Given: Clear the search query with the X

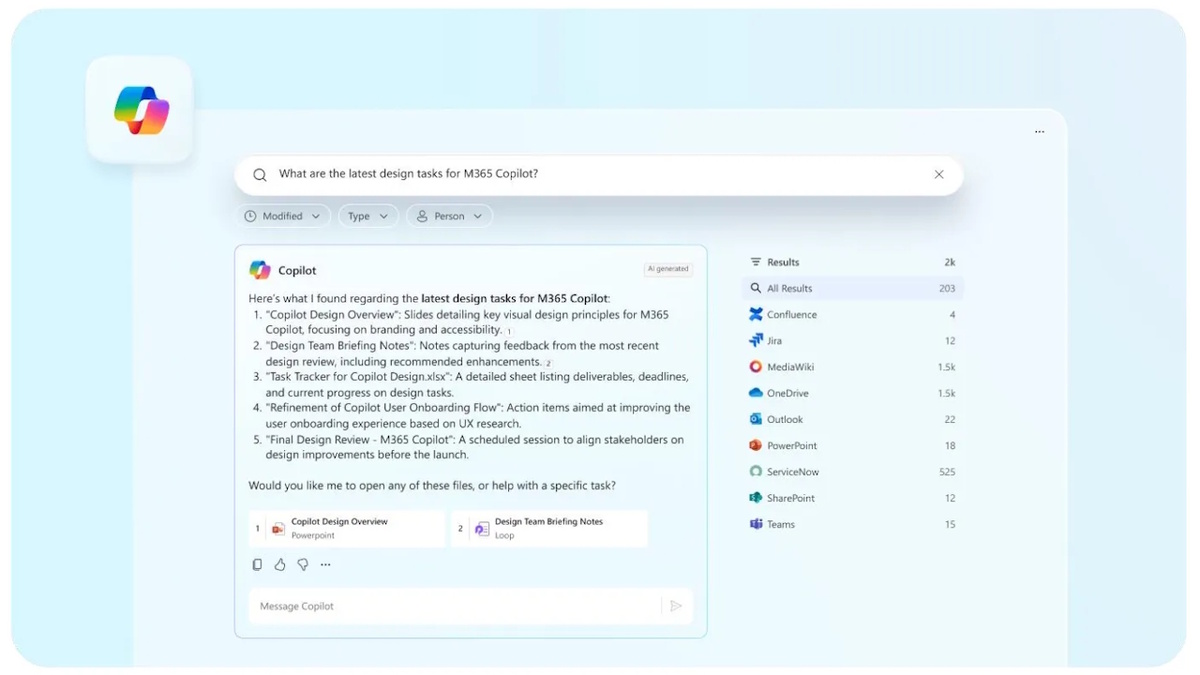Looking at the screenshot, I should pos(939,174).
